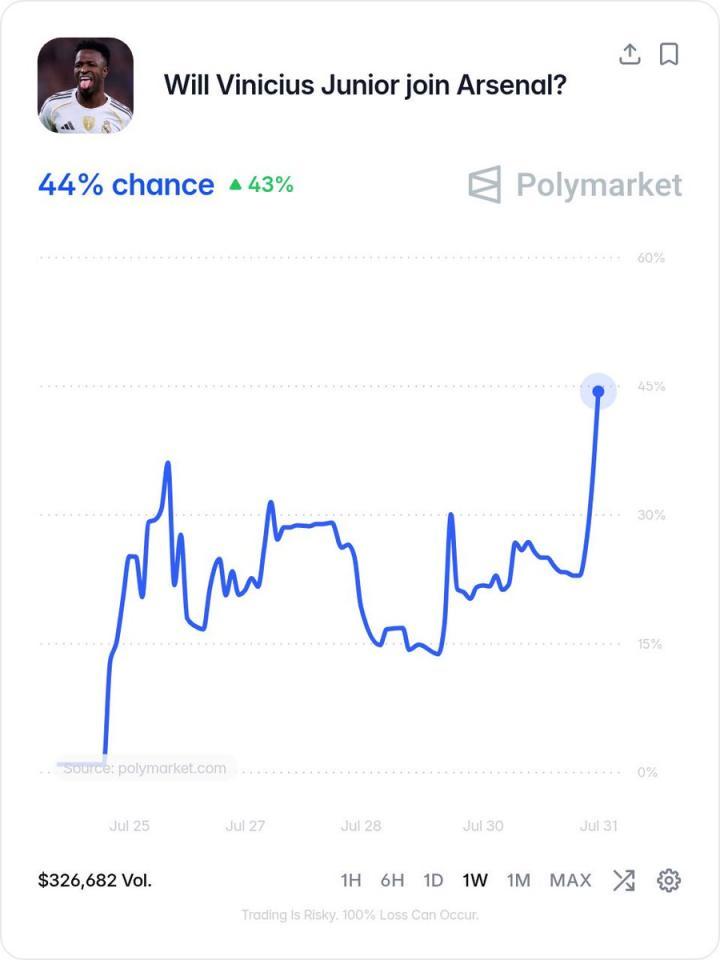Switch chart to 1M range
Viewport: 720px width, 960px height.
518,880
